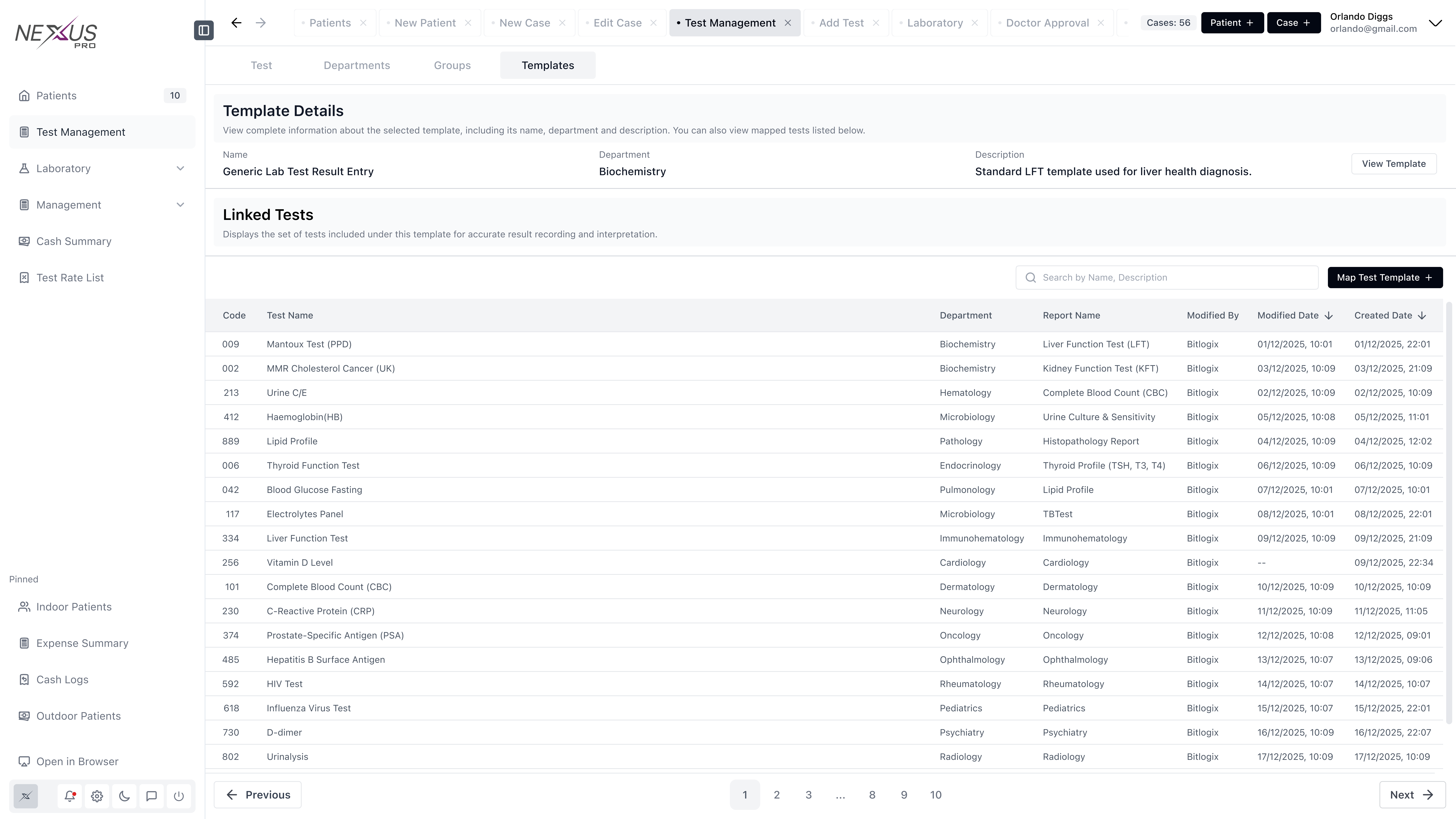Select the Mantoux Test (PPD) row
The height and width of the screenshot is (819, 1456).
pyautogui.click(x=824, y=344)
